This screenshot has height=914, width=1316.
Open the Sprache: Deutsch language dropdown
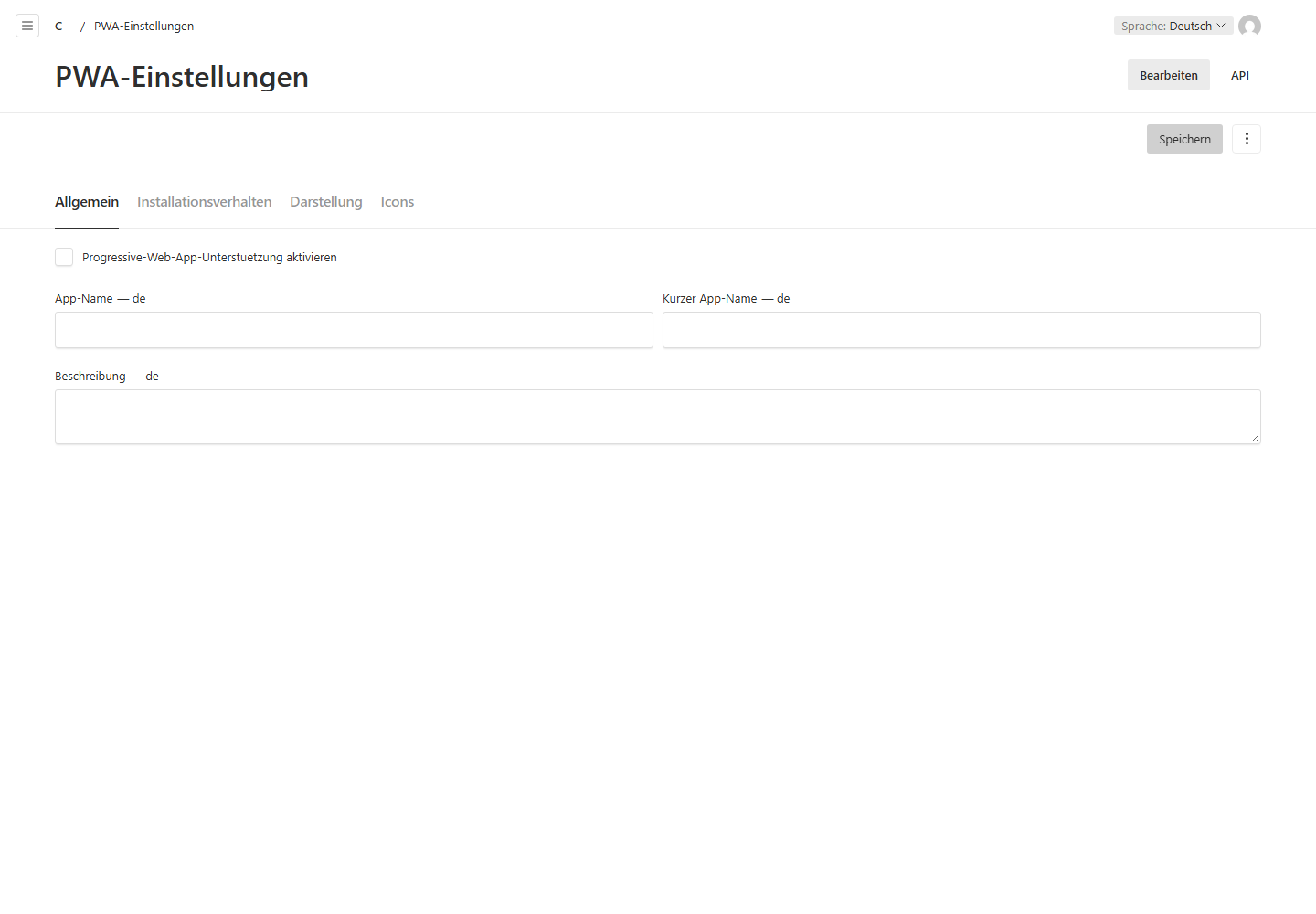(1173, 26)
